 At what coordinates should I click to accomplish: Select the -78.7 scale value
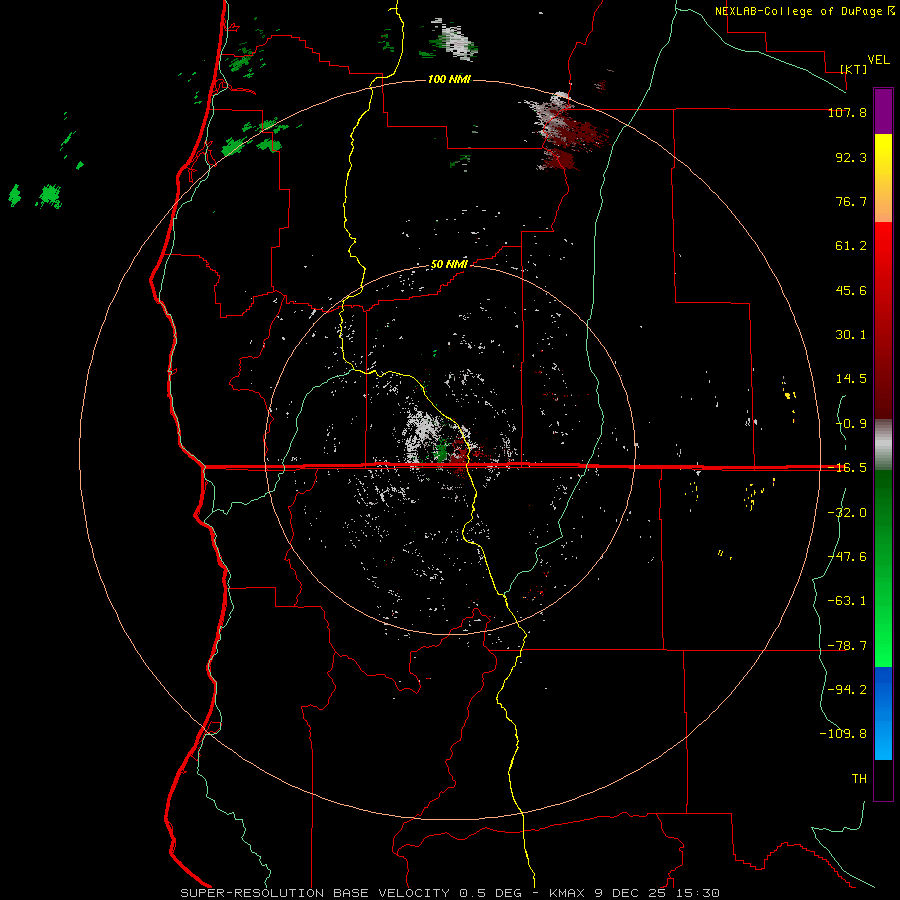coord(847,646)
